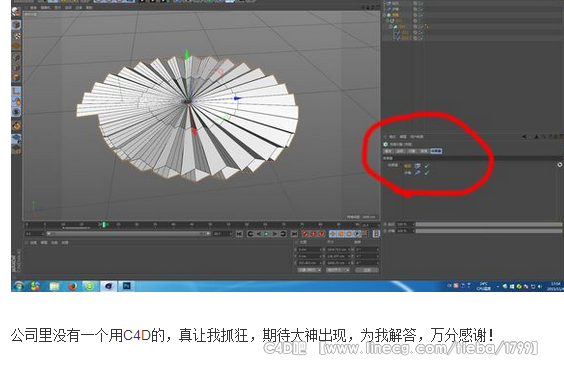Select Polygons mode icon in left palette
This screenshot has width=564, height=365.
pyautogui.click(x=17, y=77)
